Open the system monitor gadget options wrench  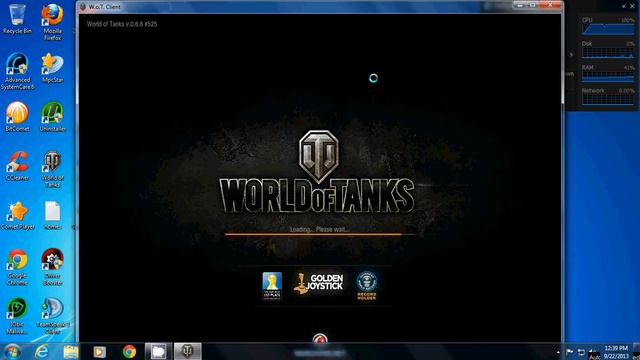pyautogui.click(x=624, y=6)
